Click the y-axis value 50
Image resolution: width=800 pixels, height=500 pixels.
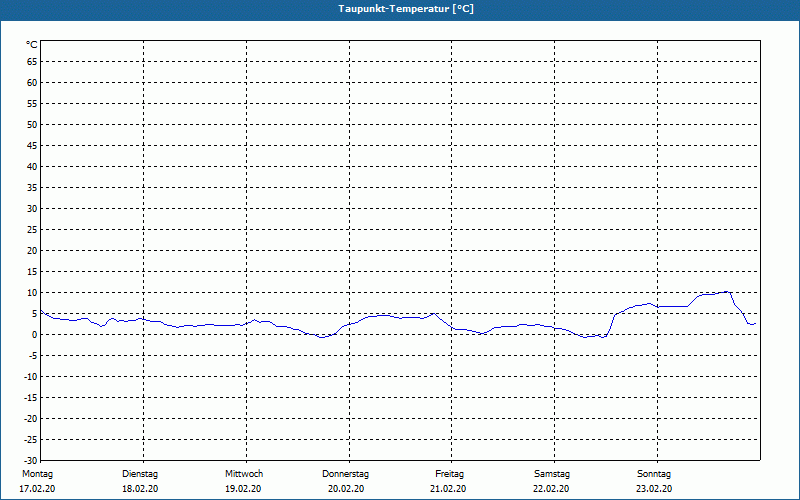[x=32, y=124]
